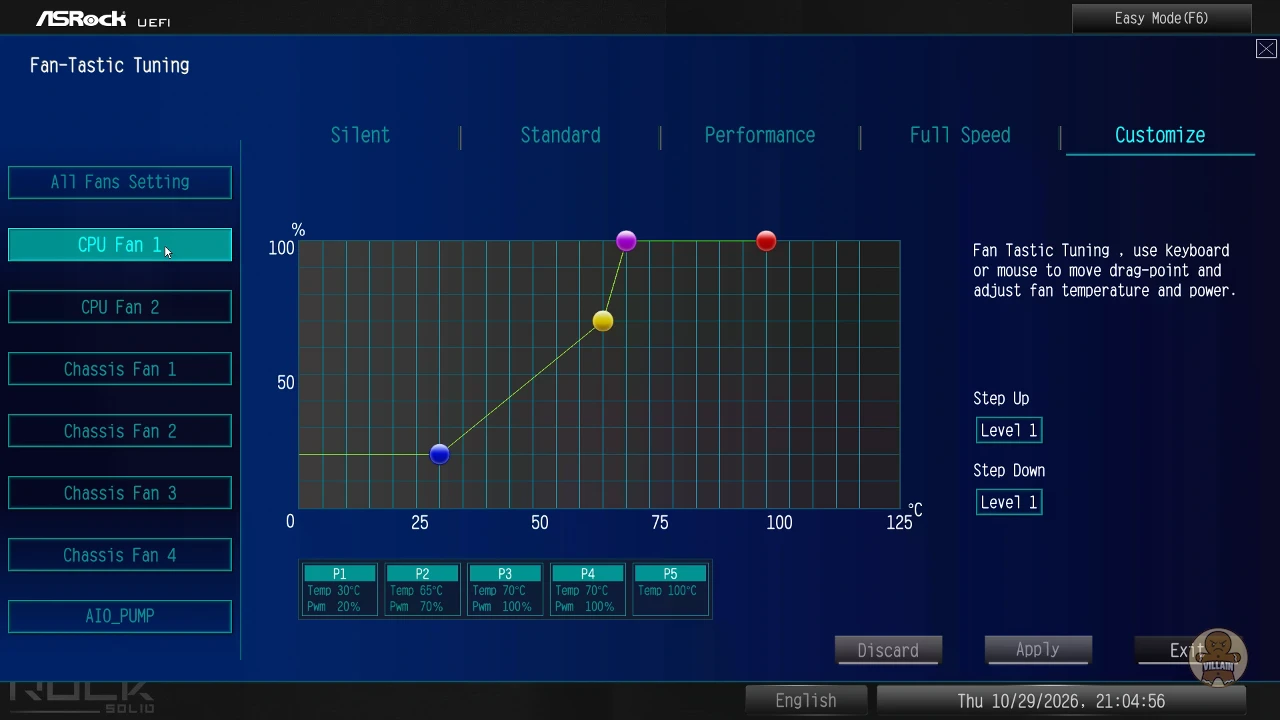
Task: Click the yellow drag-point on the fan curve
Action: [602, 321]
